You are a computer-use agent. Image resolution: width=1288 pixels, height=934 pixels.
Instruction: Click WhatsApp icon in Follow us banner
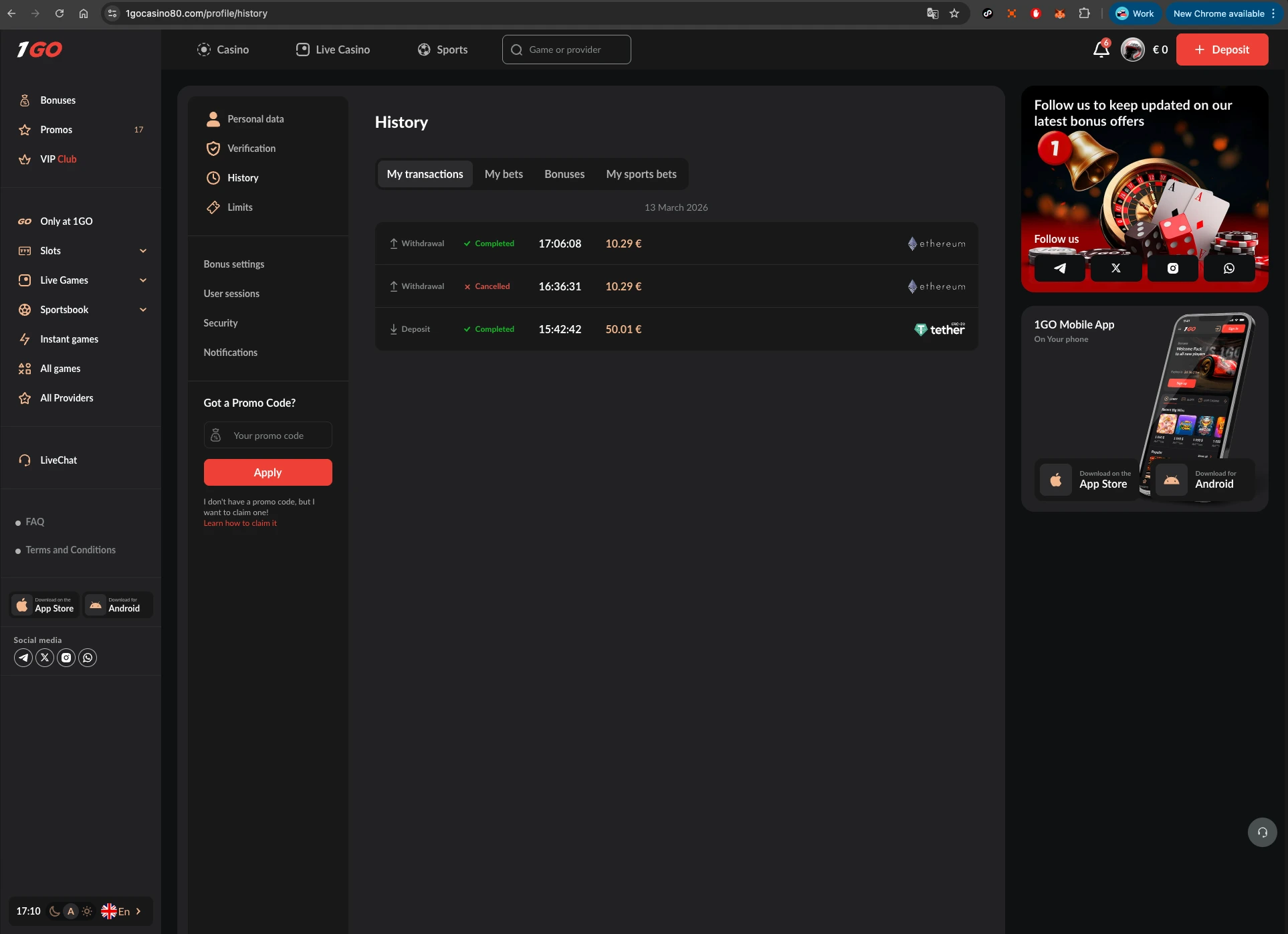1229,268
